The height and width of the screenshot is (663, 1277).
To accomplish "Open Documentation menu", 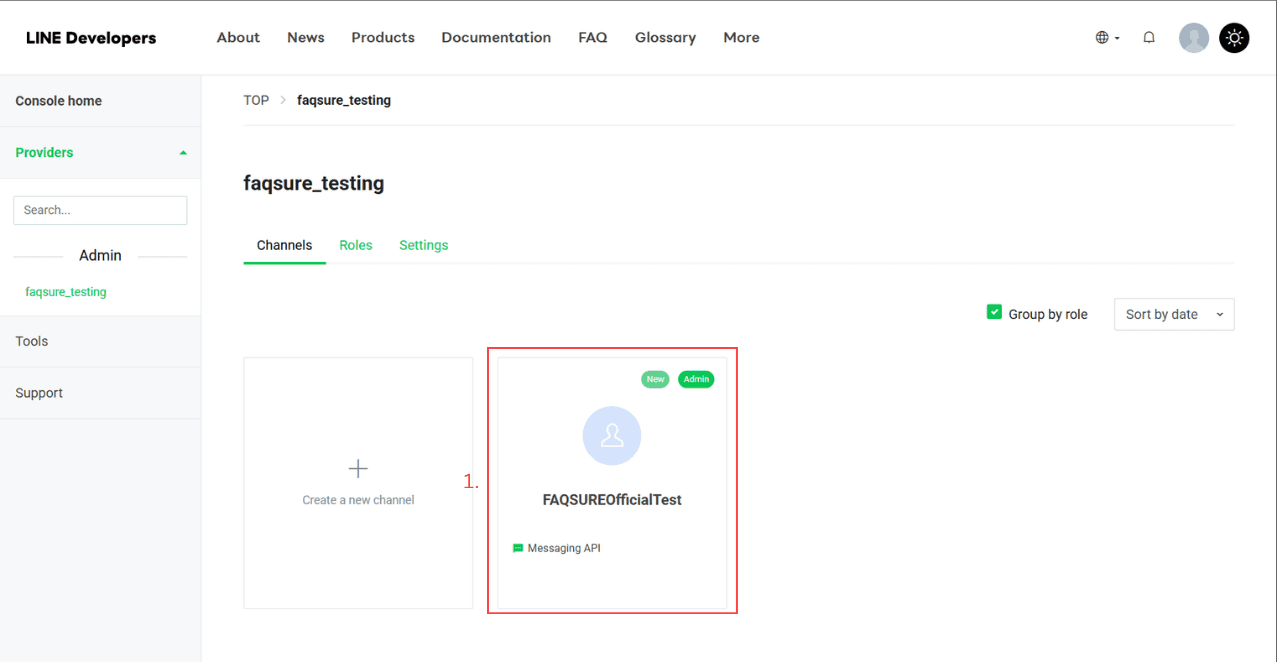I will click(496, 38).
